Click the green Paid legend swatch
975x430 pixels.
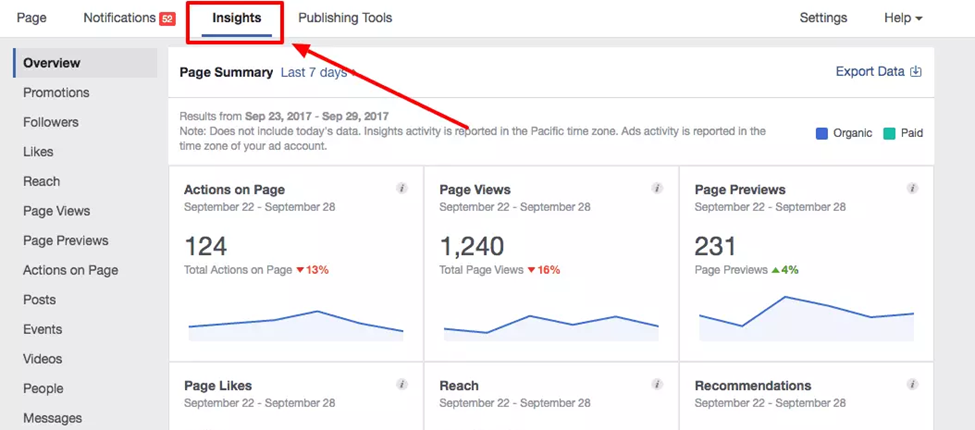(x=889, y=133)
